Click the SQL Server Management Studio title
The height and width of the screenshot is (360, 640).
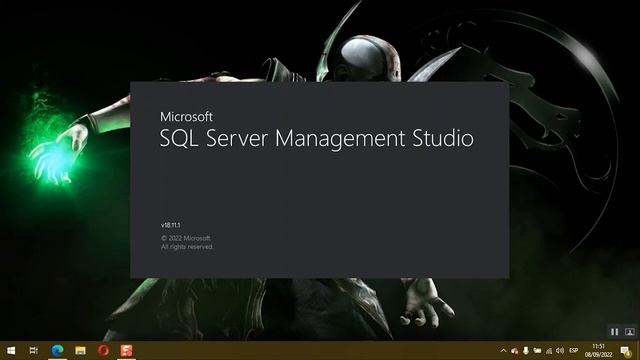tap(317, 138)
